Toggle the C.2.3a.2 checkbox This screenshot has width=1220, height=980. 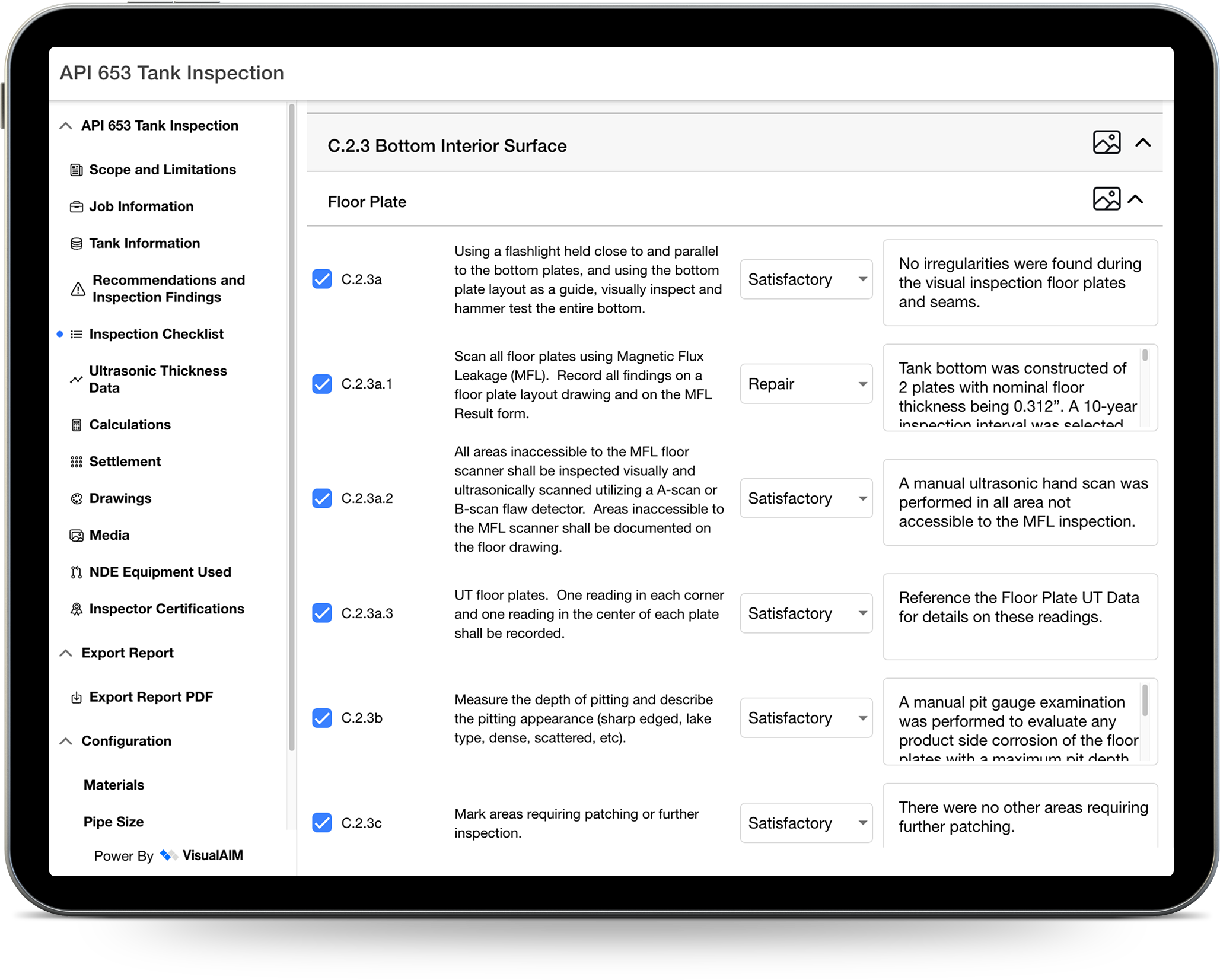(x=322, y=498)
